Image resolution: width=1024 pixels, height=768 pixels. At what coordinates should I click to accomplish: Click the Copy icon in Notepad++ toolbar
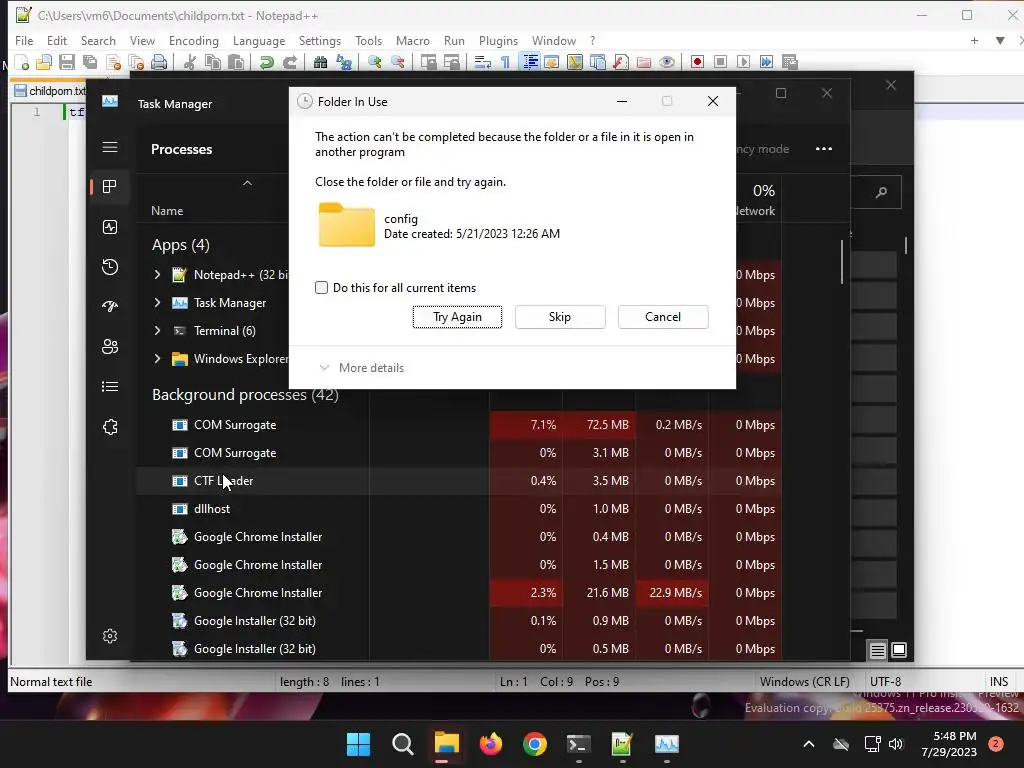213,62
